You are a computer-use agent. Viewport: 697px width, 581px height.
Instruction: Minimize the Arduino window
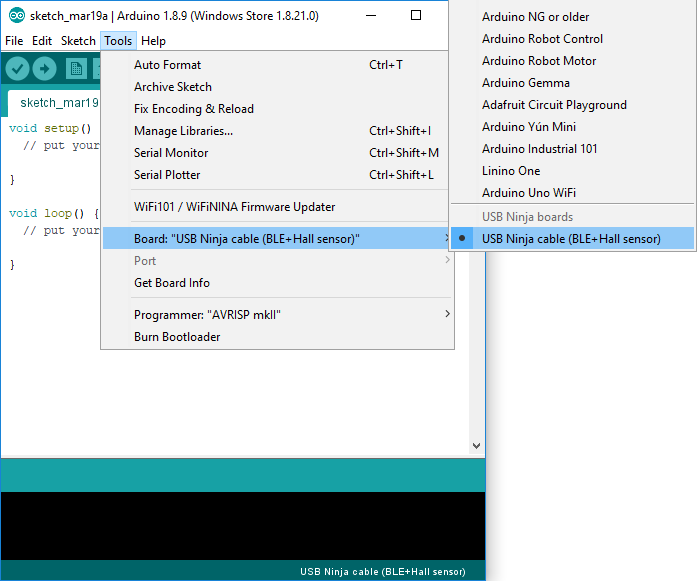371,16
